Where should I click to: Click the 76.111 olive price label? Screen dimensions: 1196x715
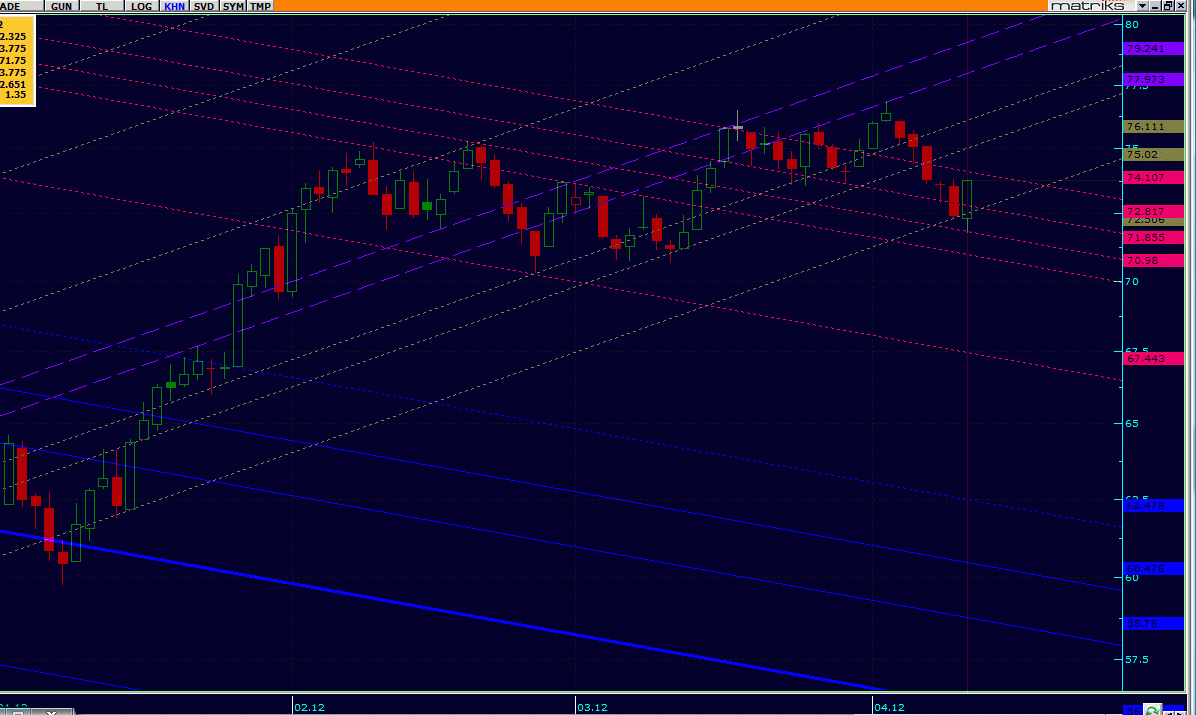pos(1153,127)
